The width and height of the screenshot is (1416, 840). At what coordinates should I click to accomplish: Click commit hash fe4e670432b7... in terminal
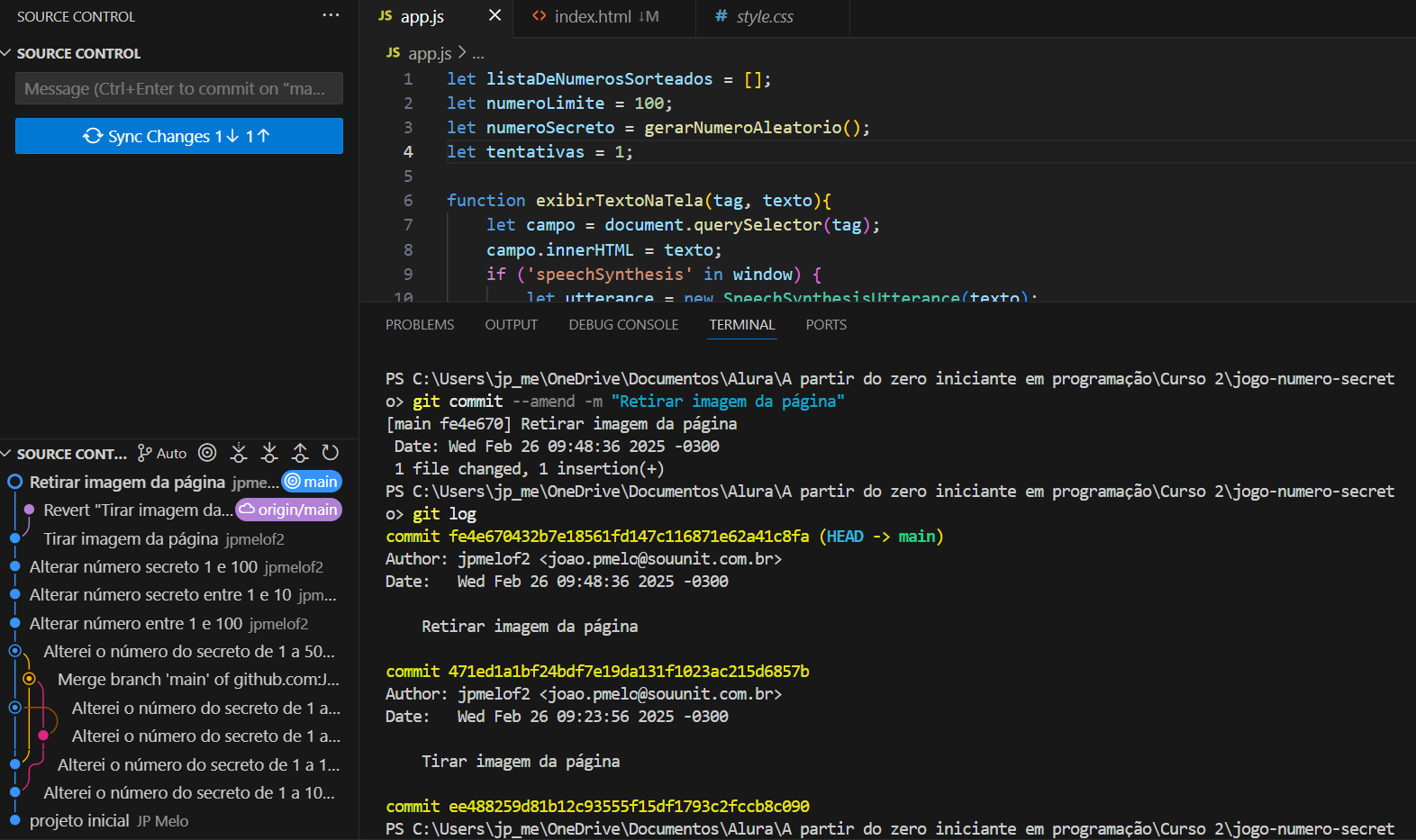click(x=629, y=536)
